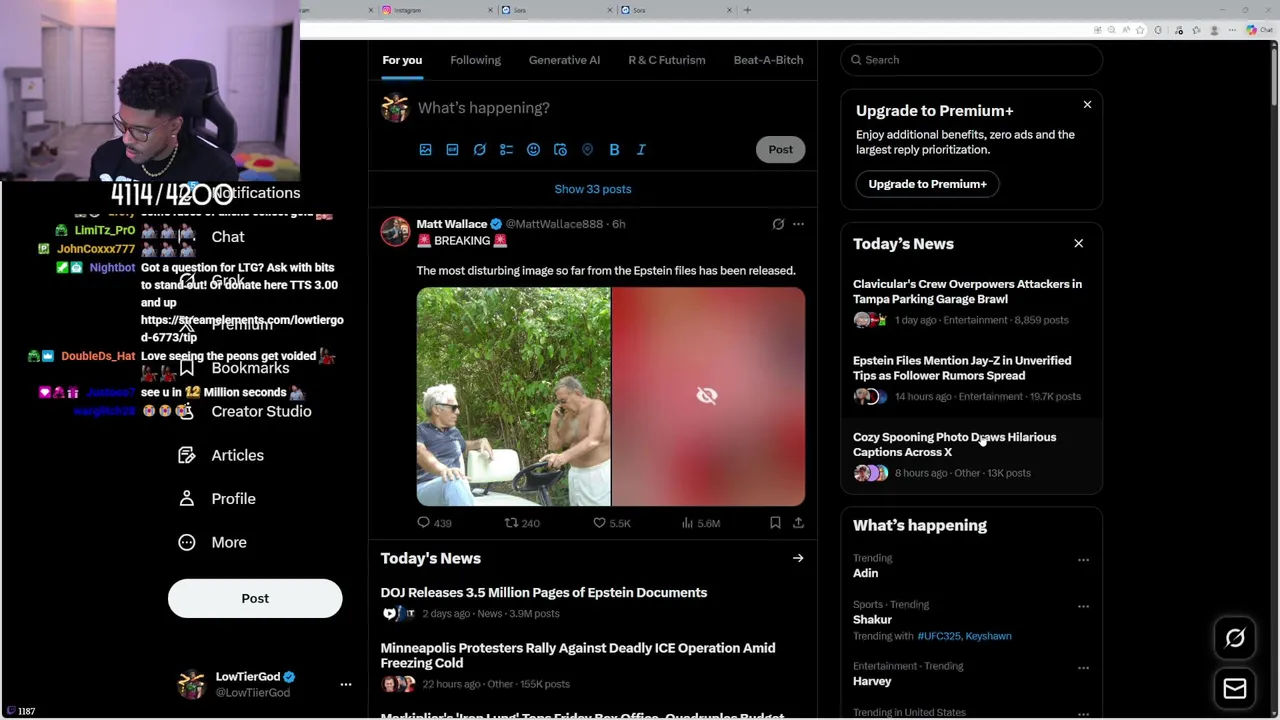Dismiss the Upgrade to Premium+ card
1280x720 pixels.
1087,104
